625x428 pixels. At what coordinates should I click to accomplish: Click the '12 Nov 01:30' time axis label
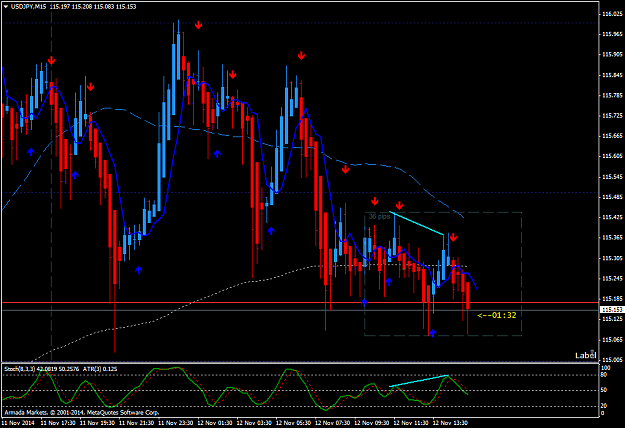click(214, 423)
